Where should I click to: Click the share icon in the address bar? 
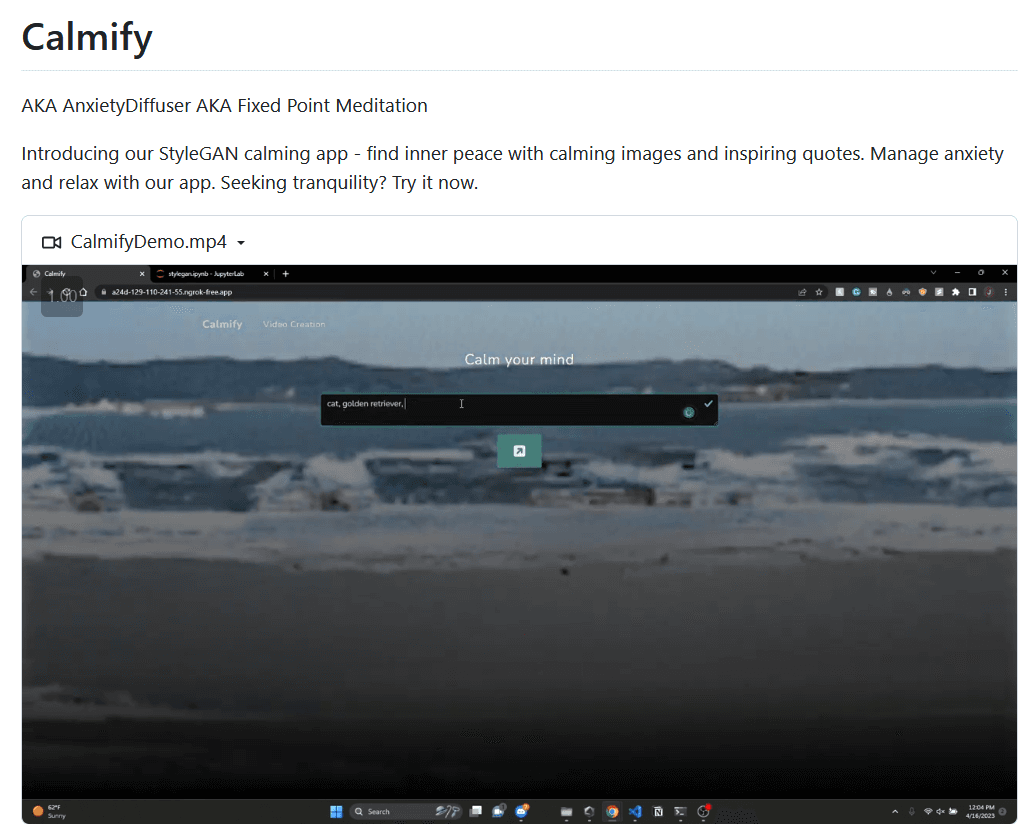coord(801,291)
